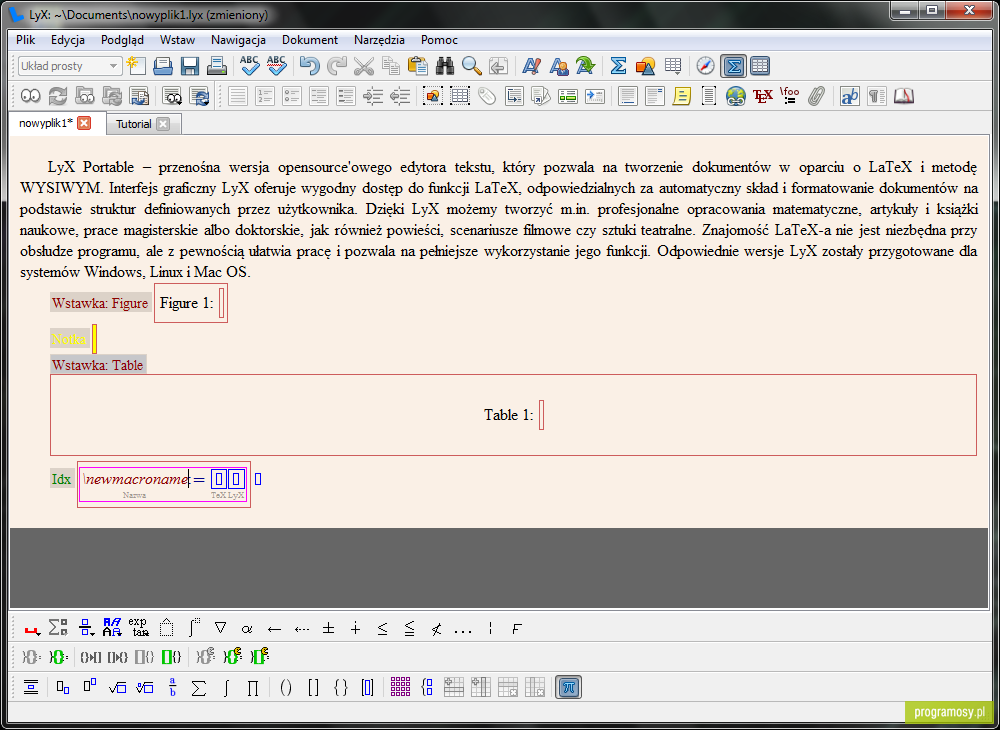Viewport: 1000px width, 730px height.
Task: Click the open document folder icon
Action: point(162,66)
